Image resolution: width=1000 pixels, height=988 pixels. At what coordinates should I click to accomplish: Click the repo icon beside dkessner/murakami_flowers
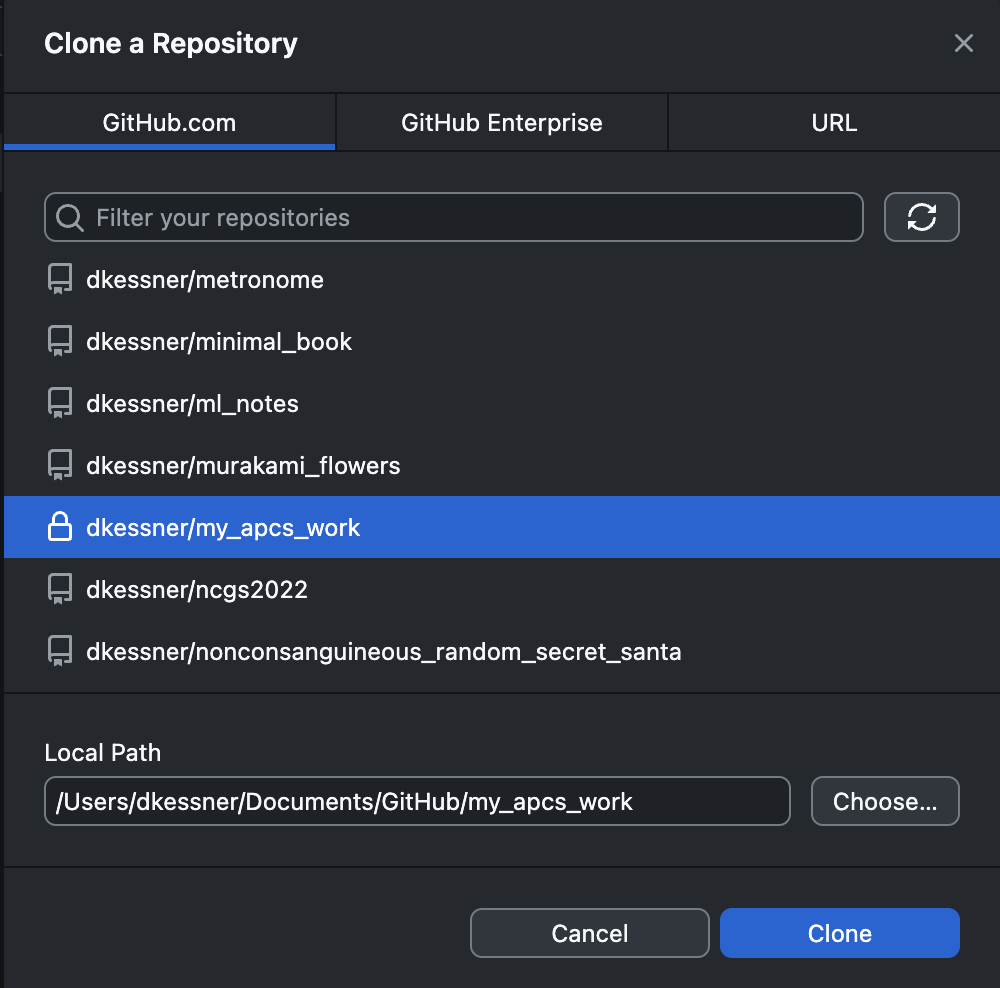[x=60, y=465]
